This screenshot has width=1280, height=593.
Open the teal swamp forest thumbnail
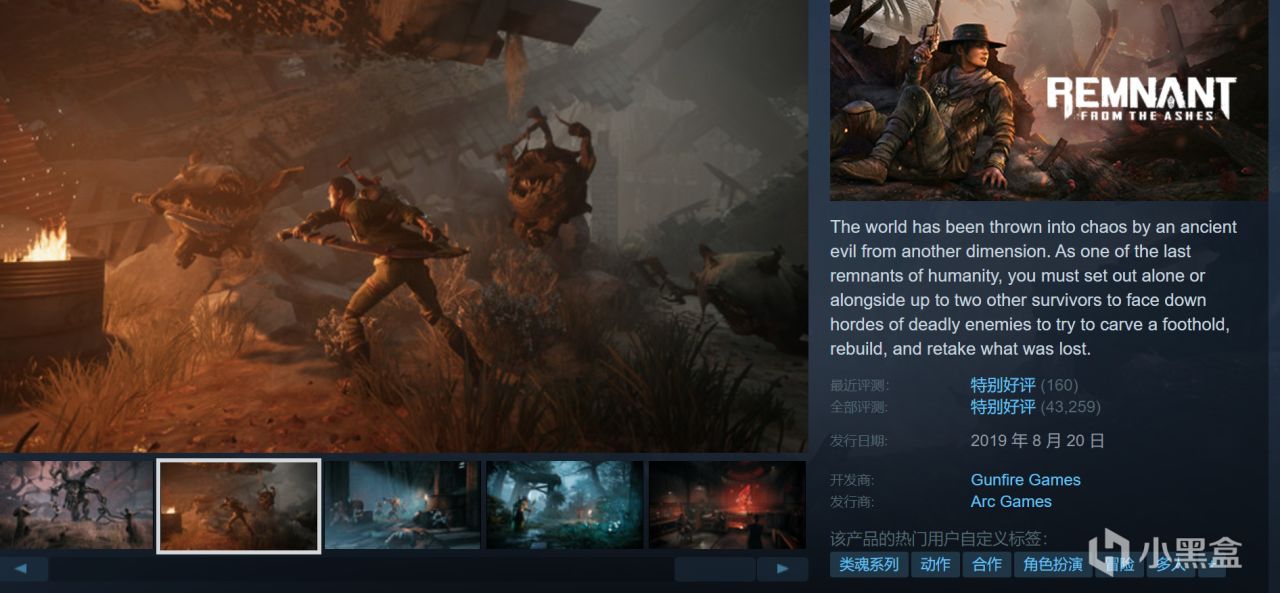(x=565, y=504)
